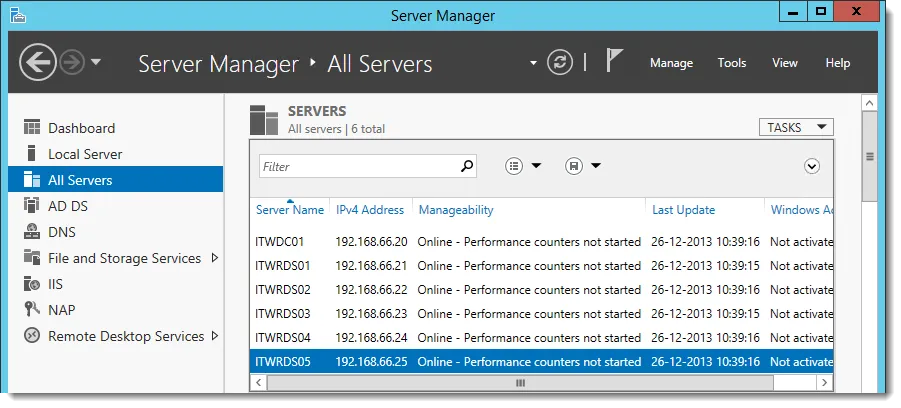This screenshot has width=901, height=408.
Task: Sort by Server Name column
Action: point(290,210)
